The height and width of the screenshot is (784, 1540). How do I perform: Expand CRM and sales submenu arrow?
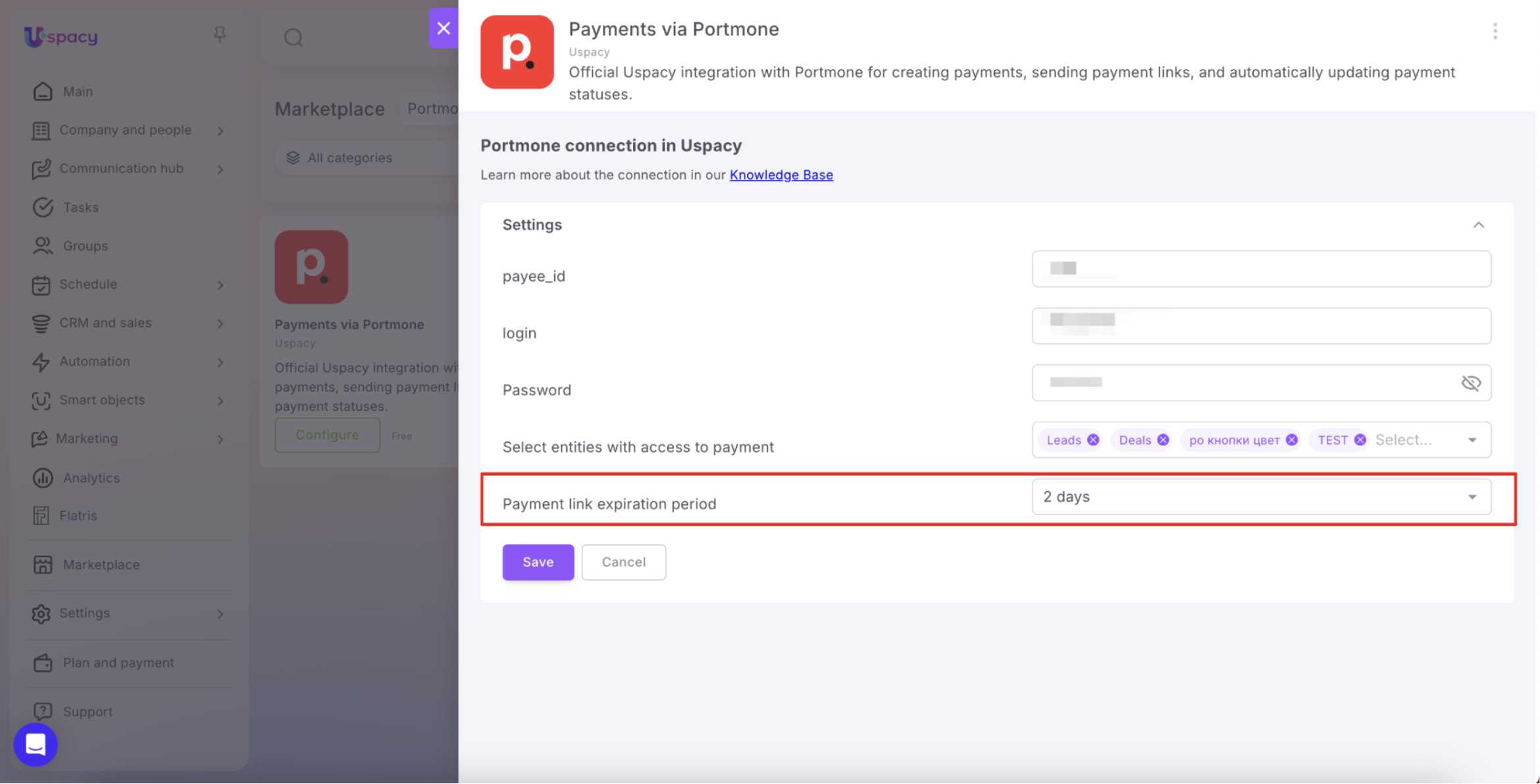220,324
